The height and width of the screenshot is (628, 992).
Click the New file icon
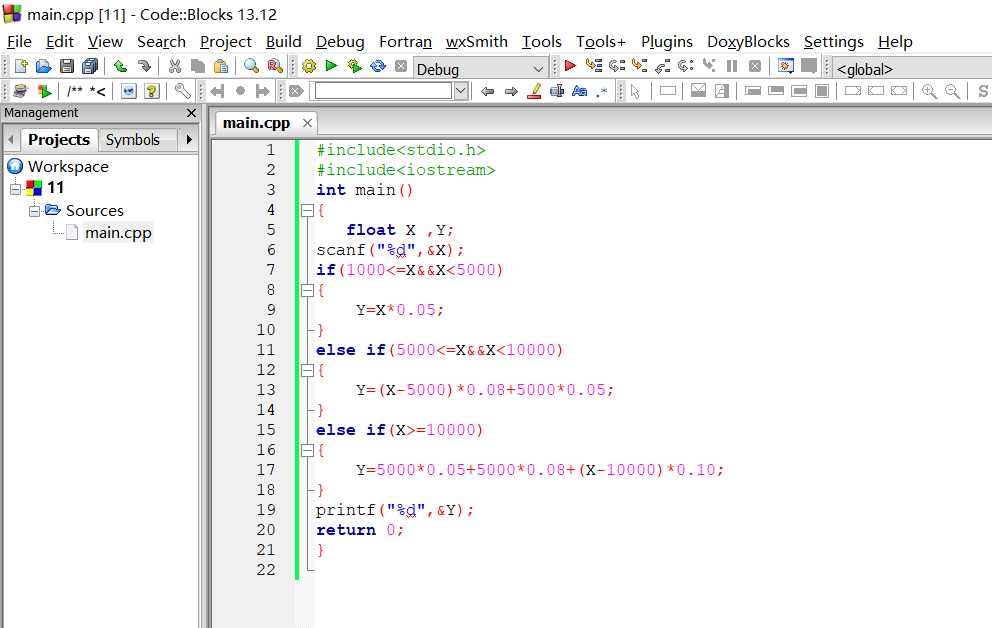[x=20, y=67]
